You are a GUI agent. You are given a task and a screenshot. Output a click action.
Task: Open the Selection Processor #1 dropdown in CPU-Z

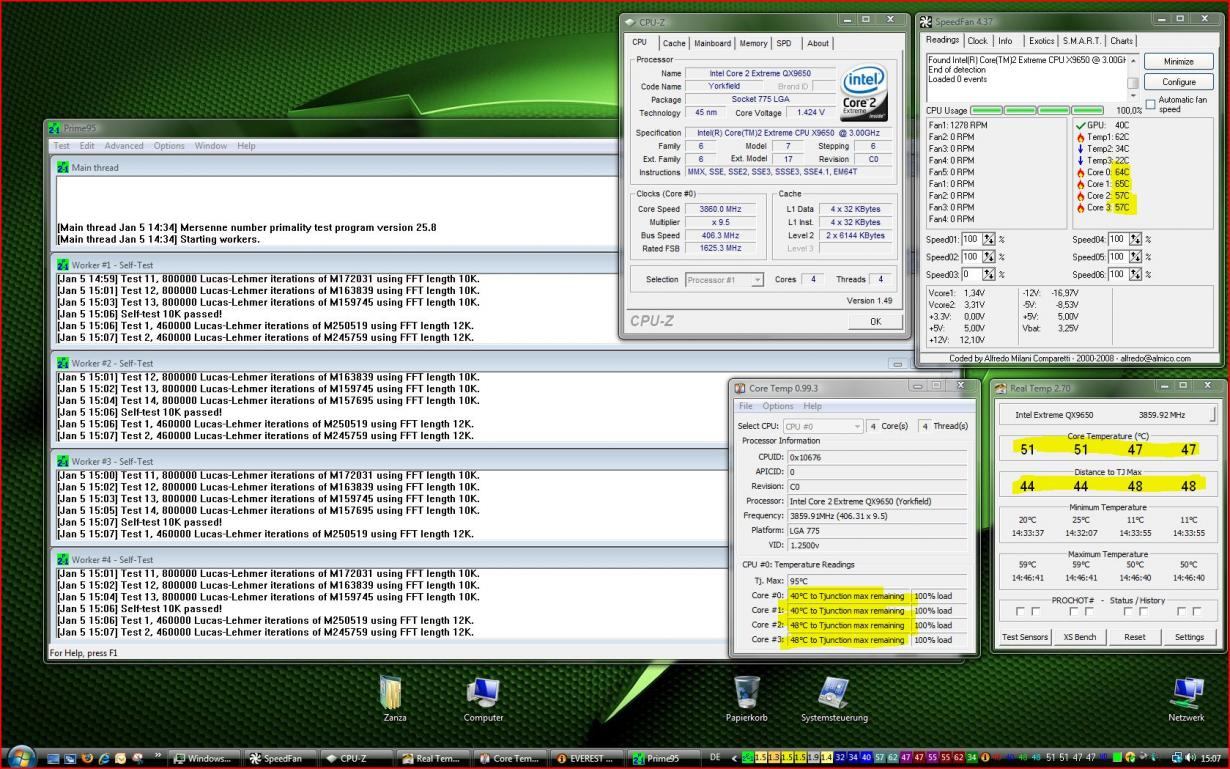(725, 280)
